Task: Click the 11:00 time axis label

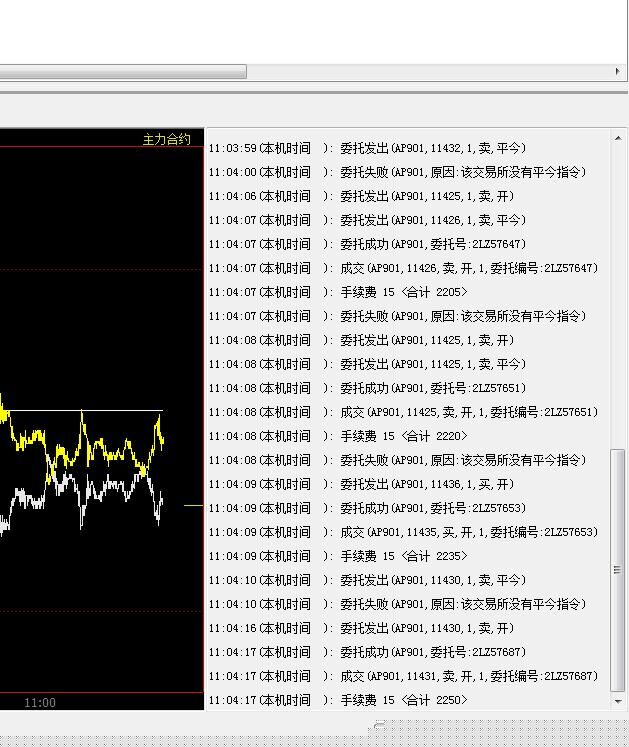Action: (x=40, y=703)
